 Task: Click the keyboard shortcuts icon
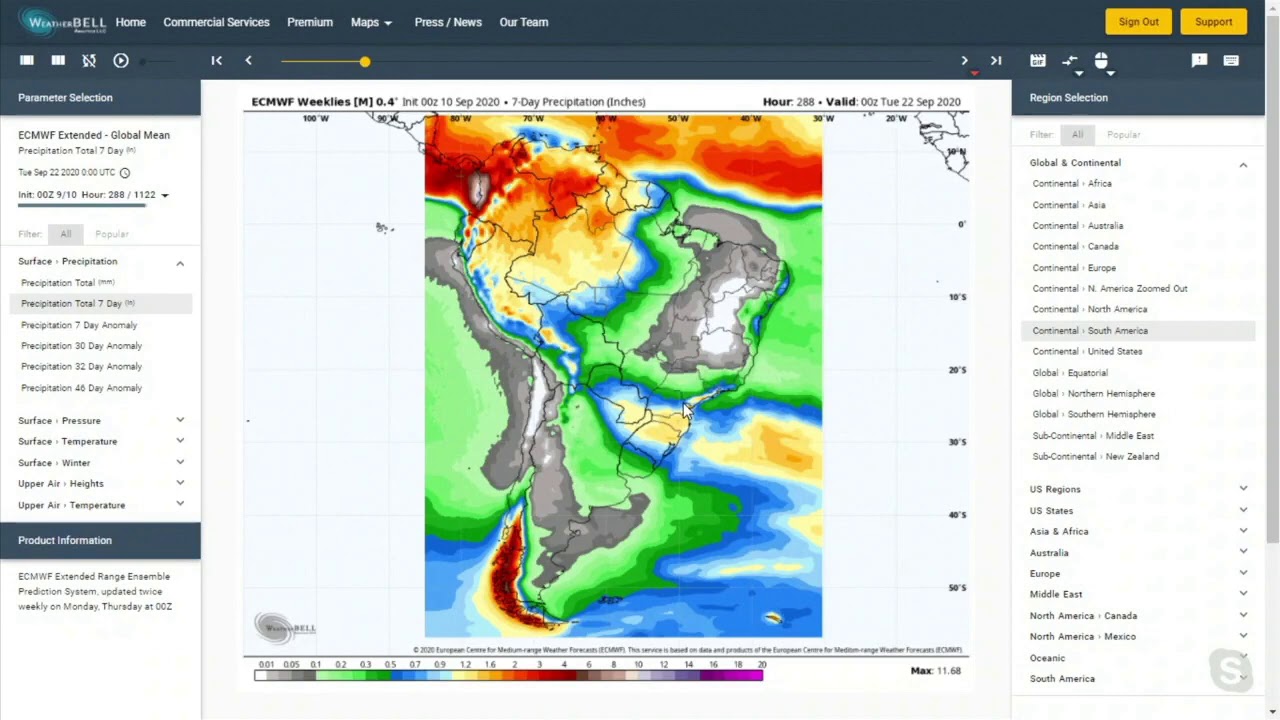tap(1231, 61)
